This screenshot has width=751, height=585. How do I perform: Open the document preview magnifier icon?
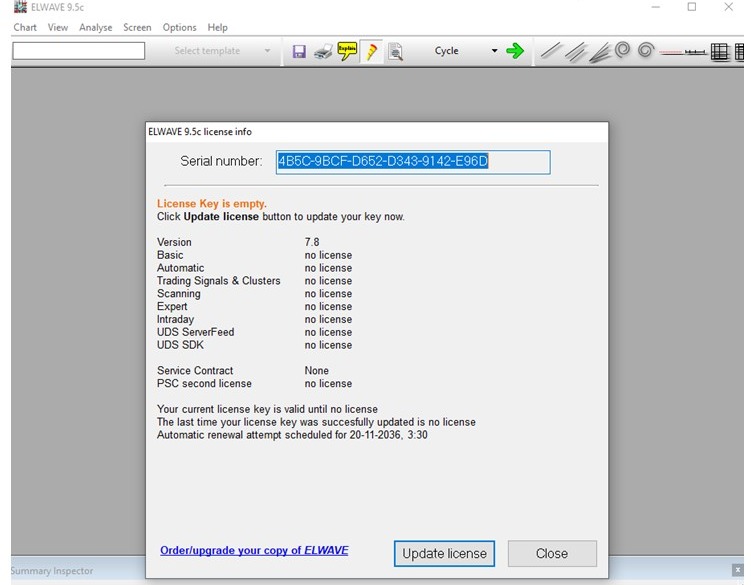395,51
